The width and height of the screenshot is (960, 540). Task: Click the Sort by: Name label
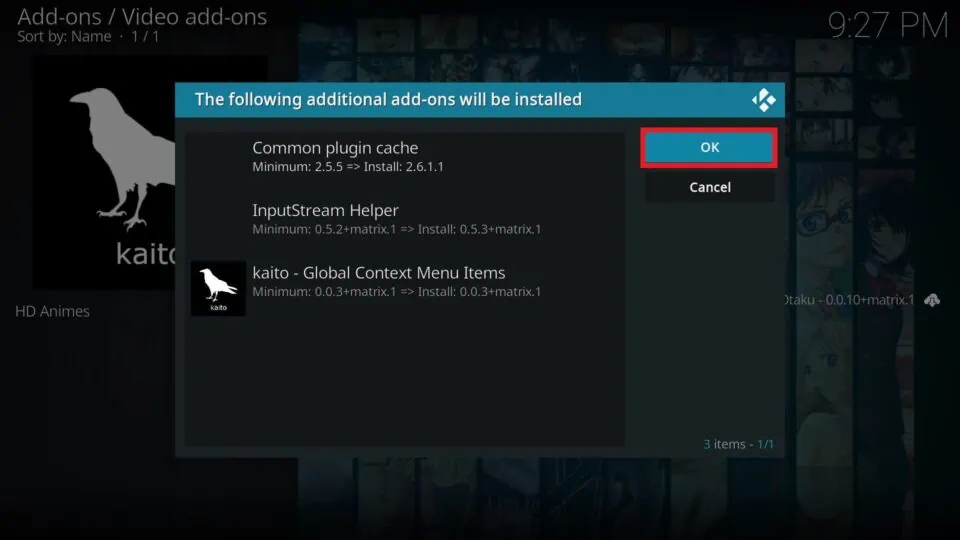pos(64,37)
